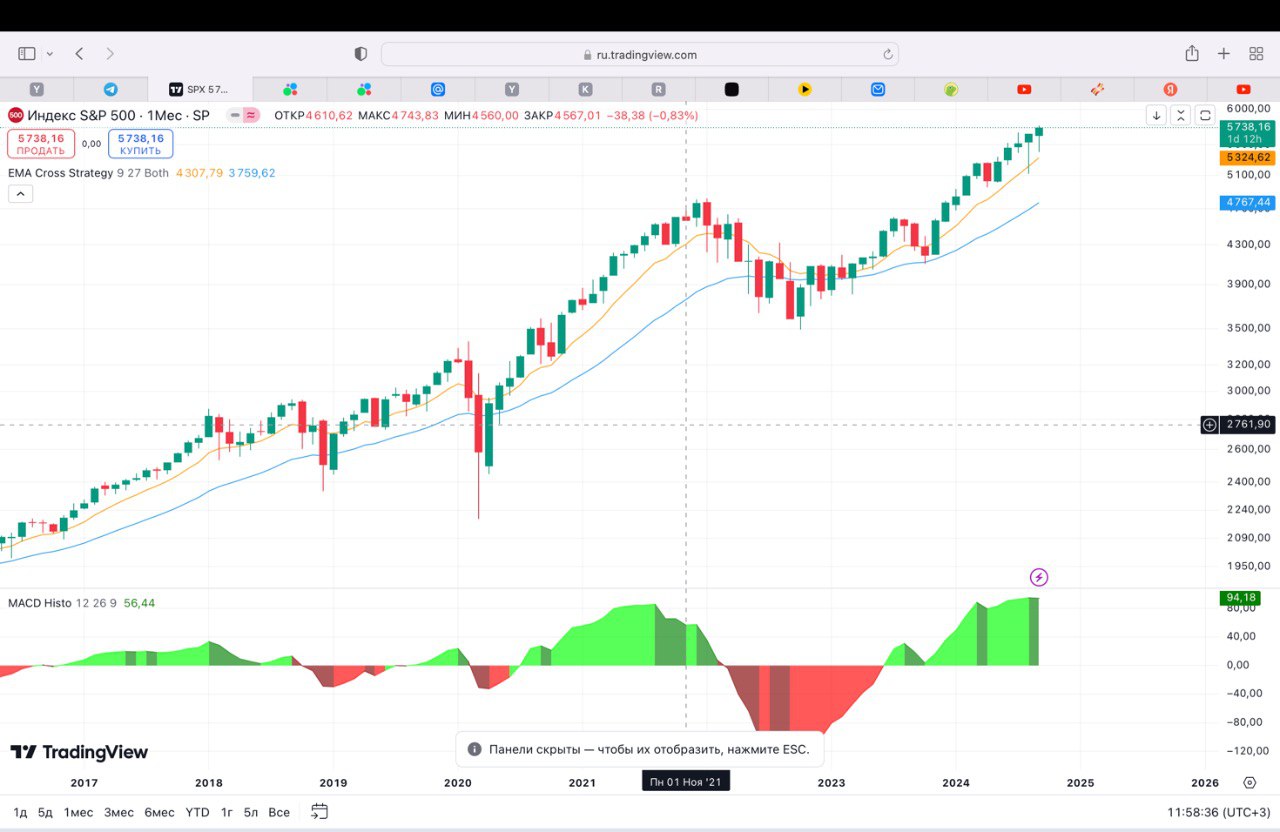The image size is (1280, 832).
Task: Show the tab overview grid
Action: [1256, 54]
